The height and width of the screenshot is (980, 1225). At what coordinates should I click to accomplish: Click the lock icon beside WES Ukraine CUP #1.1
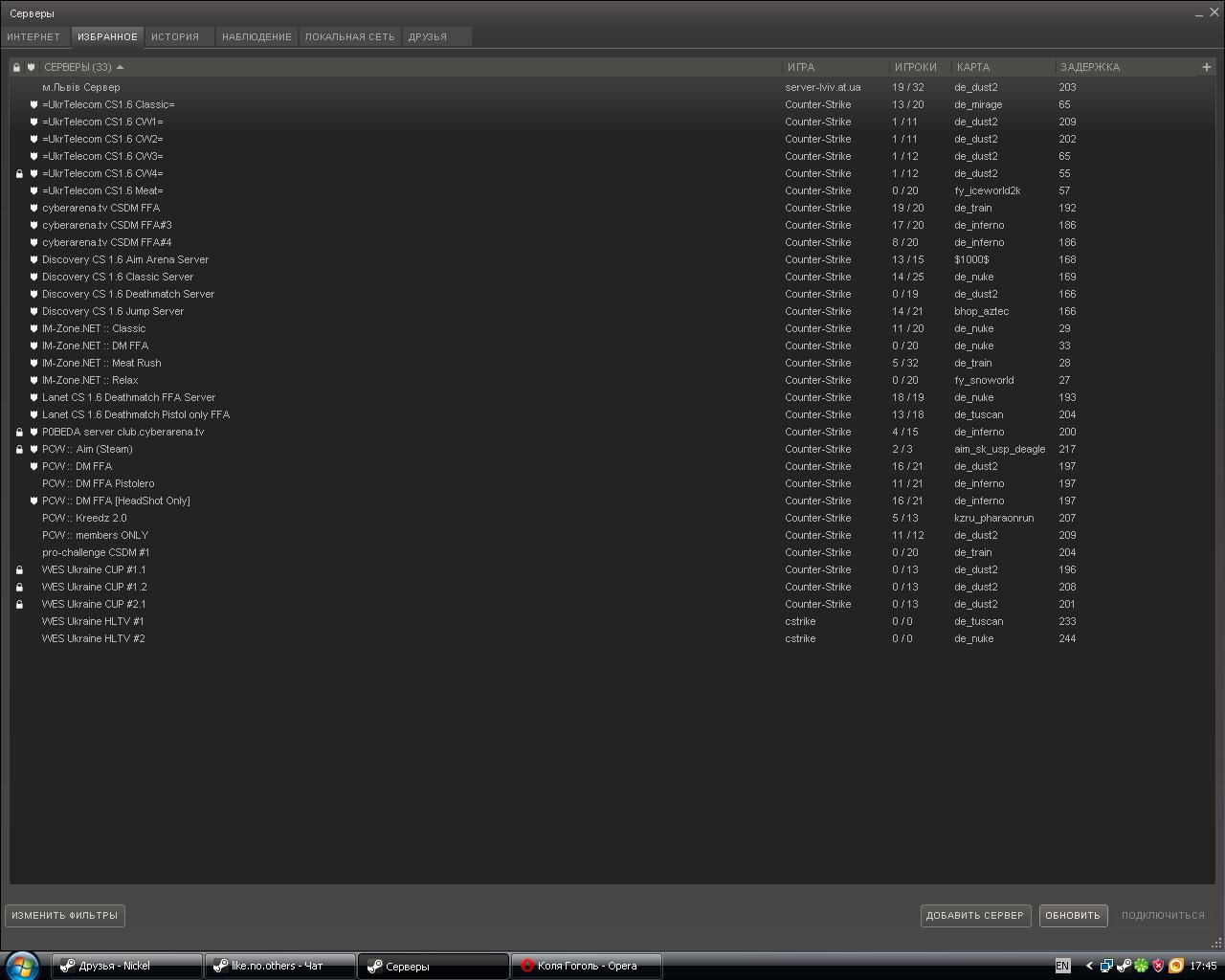pos(19,570)
